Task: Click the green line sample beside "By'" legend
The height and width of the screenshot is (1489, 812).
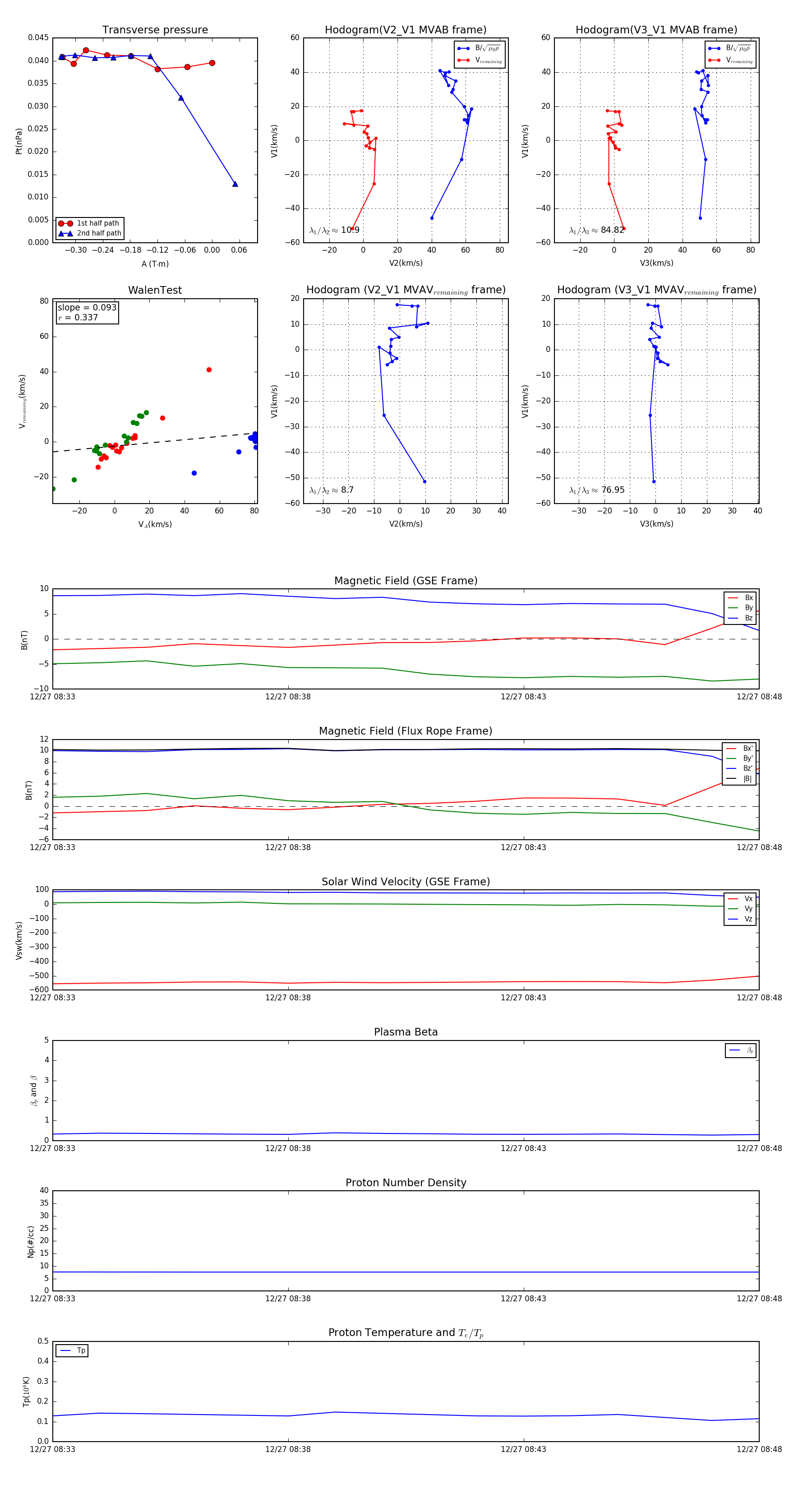Action: click(732, 759)
